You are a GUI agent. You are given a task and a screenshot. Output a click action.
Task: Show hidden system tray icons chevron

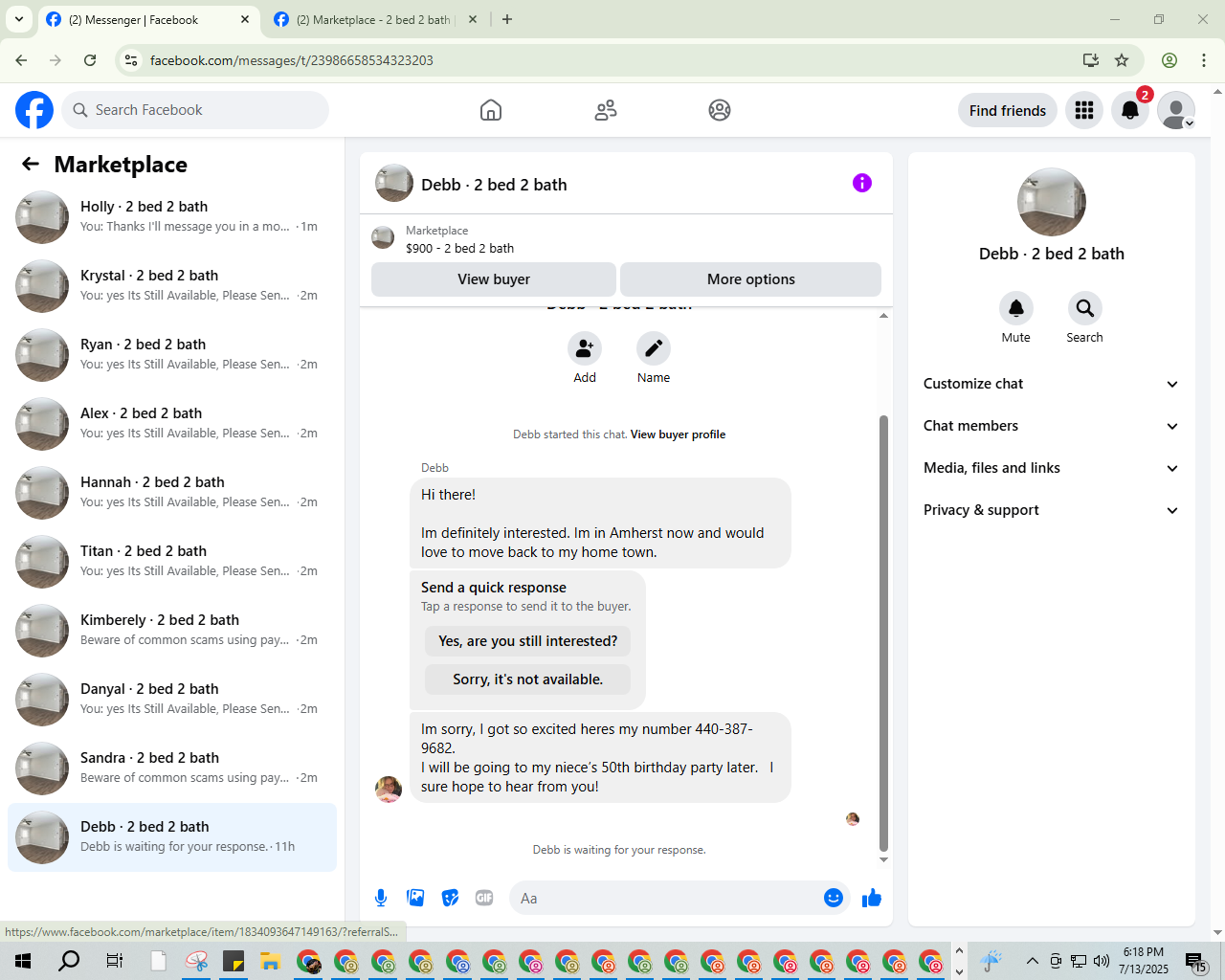tap(1032, 961)
